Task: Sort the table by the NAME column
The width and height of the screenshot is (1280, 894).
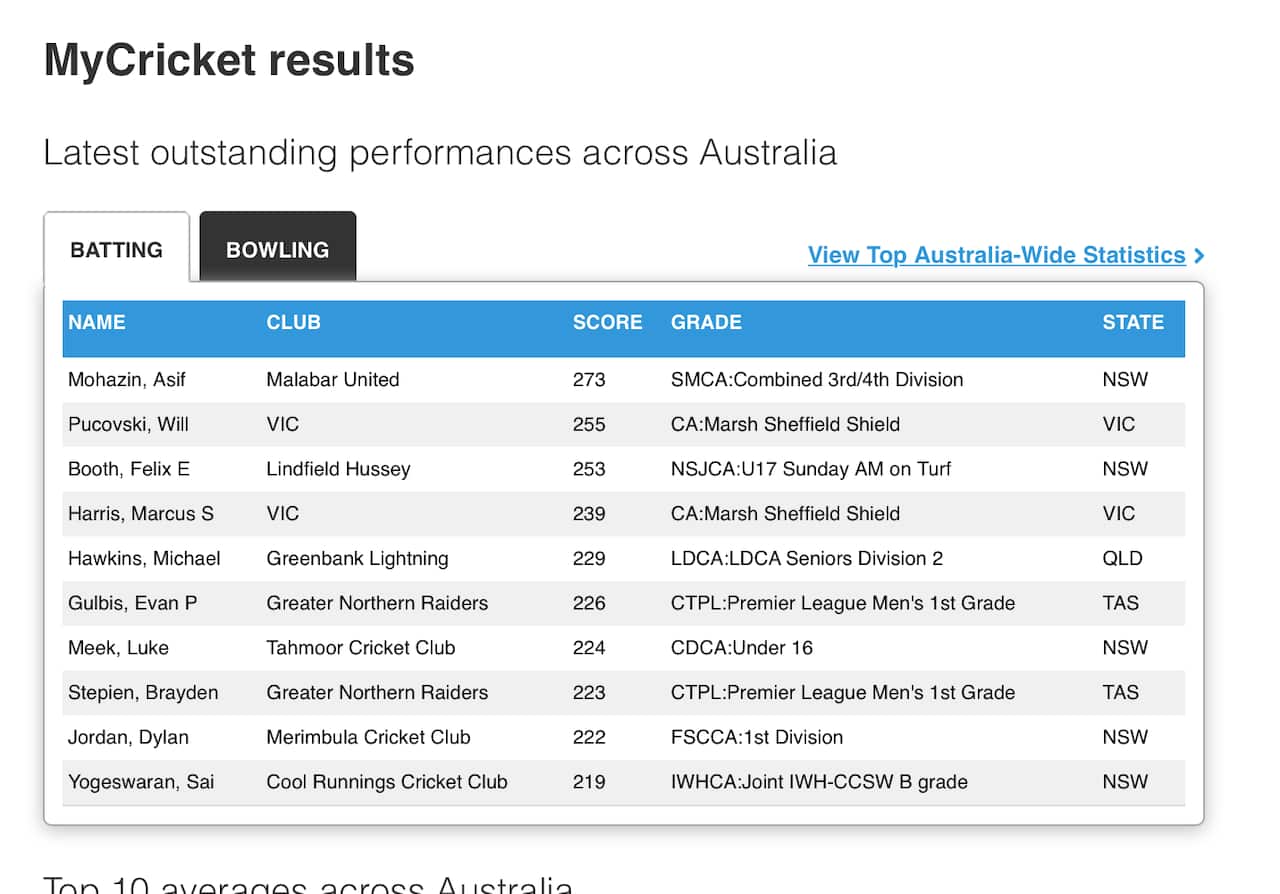Action: point(96,322)
